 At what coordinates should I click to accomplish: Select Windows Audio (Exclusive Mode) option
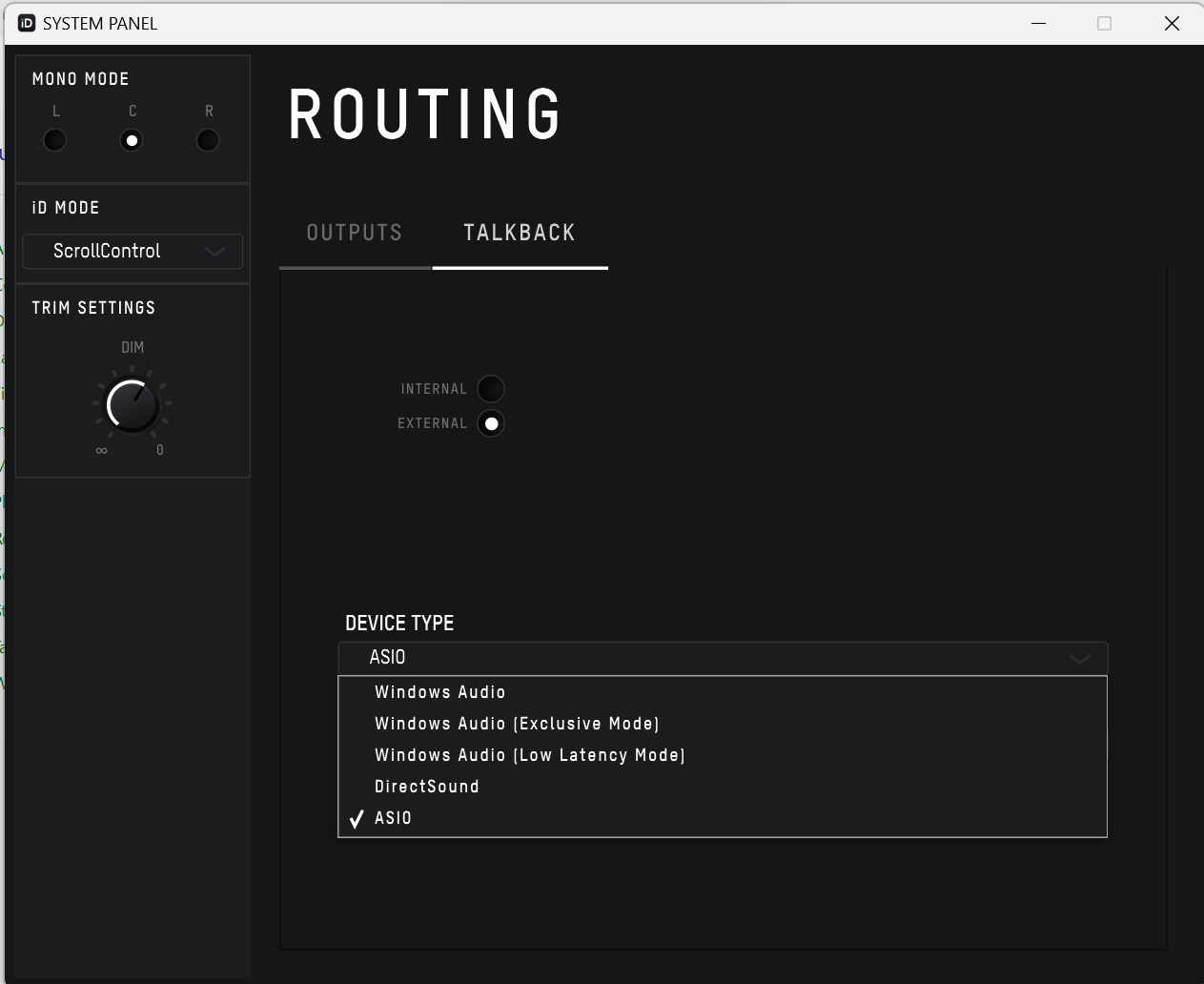pos(723,724)
